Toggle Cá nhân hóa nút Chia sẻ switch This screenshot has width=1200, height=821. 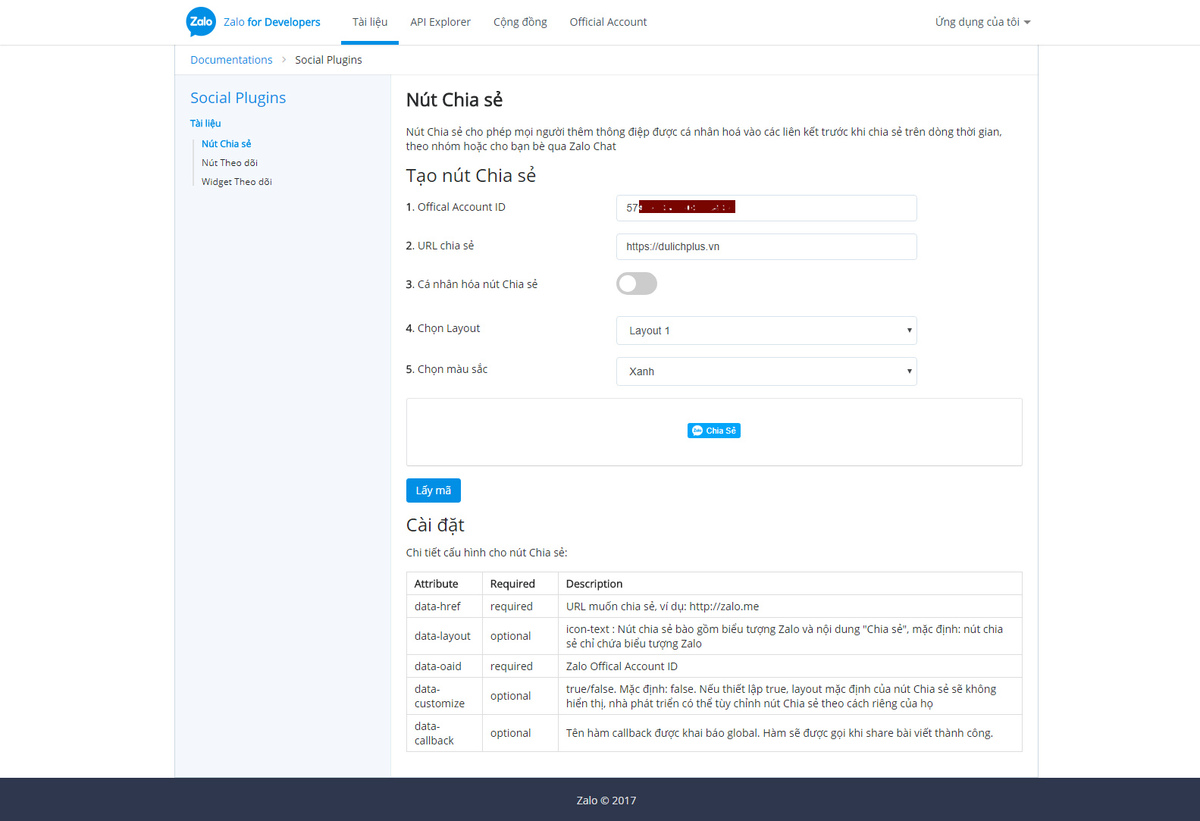point(637,284)
